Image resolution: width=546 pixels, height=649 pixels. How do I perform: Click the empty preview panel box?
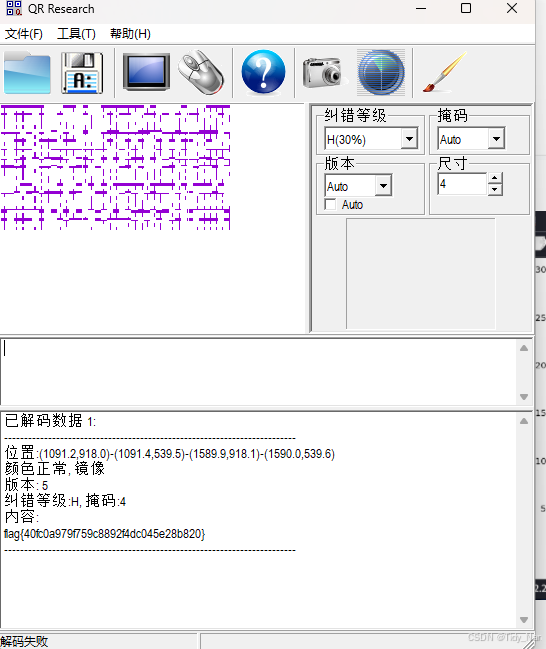coord(421,274)
